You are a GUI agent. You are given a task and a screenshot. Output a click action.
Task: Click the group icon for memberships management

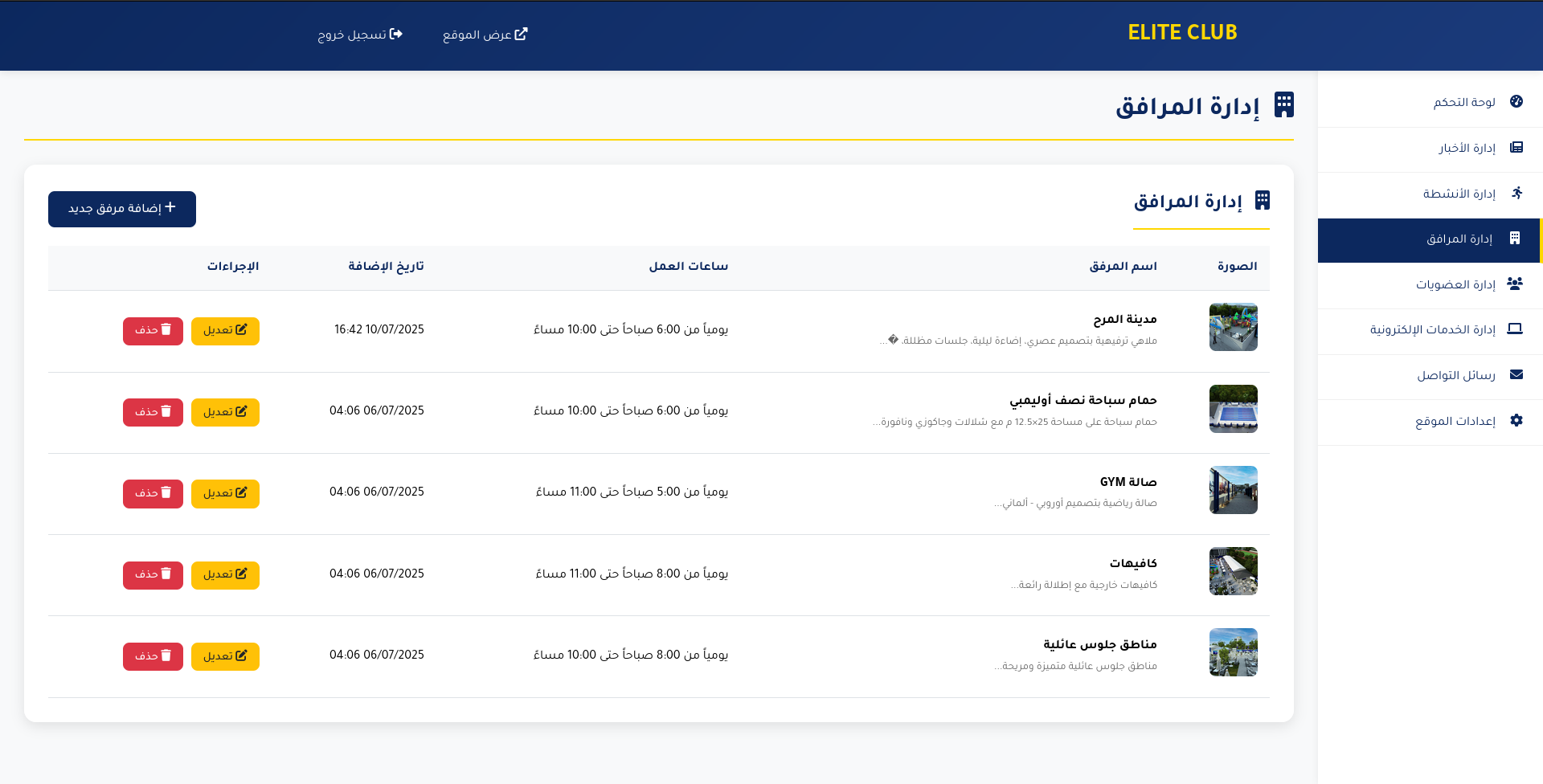[1515, 284]
